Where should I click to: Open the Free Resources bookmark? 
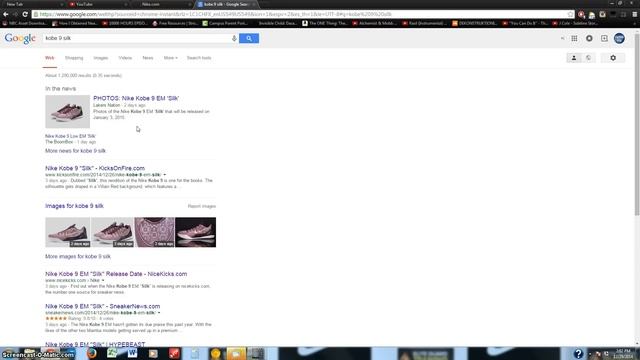[175, 24]
